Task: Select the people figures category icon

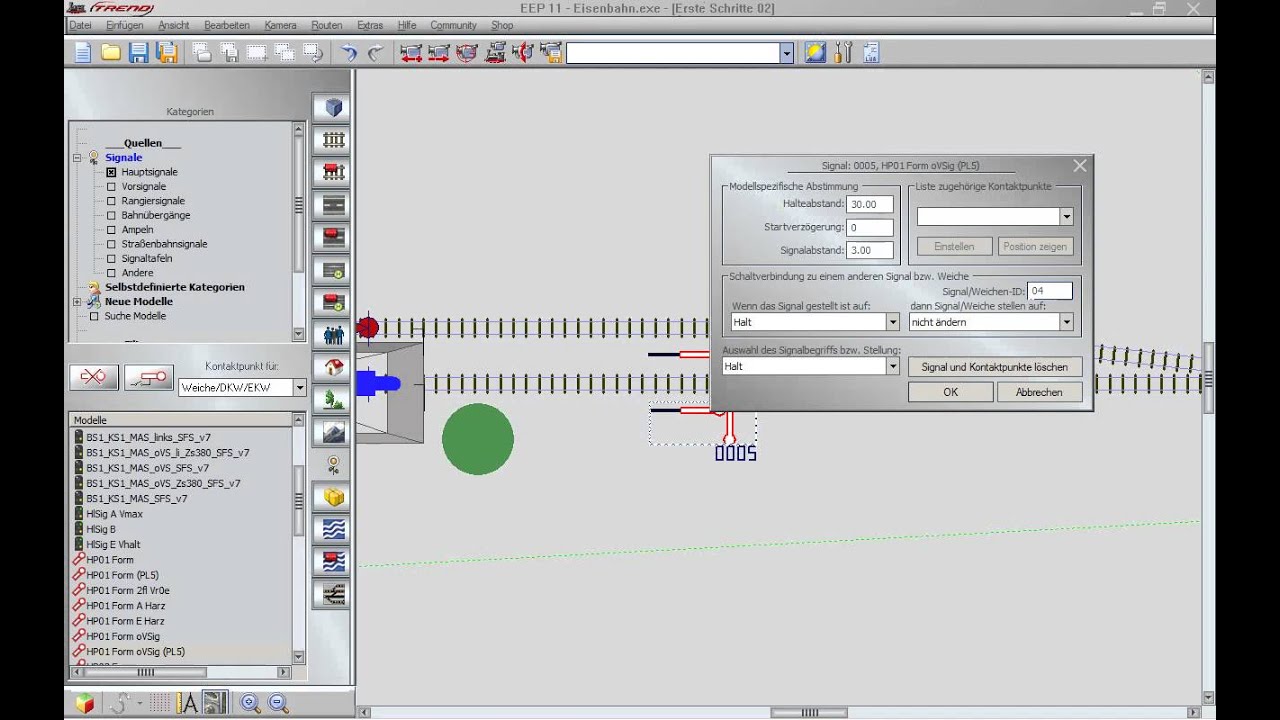Action: click(333, 334)
